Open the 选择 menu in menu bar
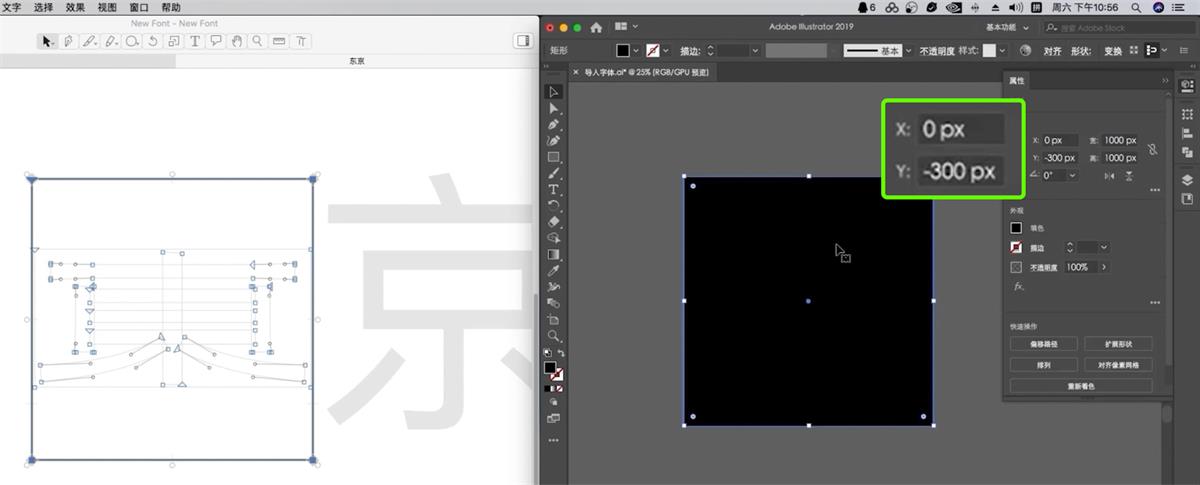Viewport: 1200px width, 485px height. pos(43,7)
